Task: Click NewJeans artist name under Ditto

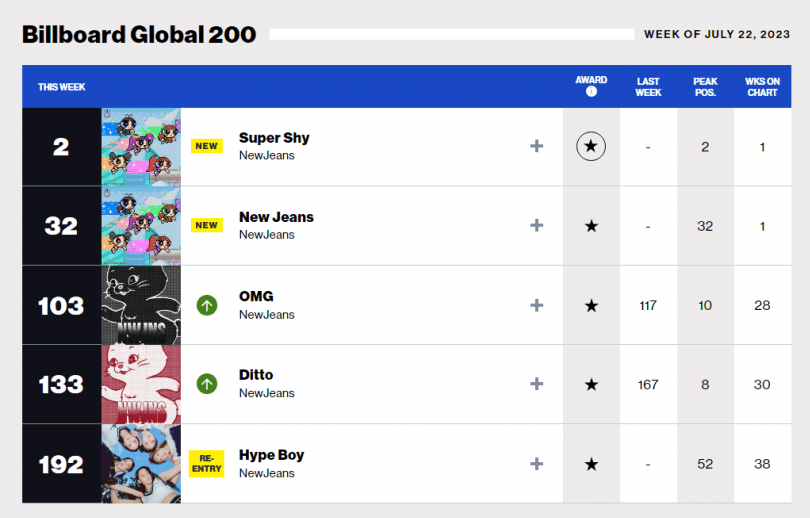Action: 267,393
